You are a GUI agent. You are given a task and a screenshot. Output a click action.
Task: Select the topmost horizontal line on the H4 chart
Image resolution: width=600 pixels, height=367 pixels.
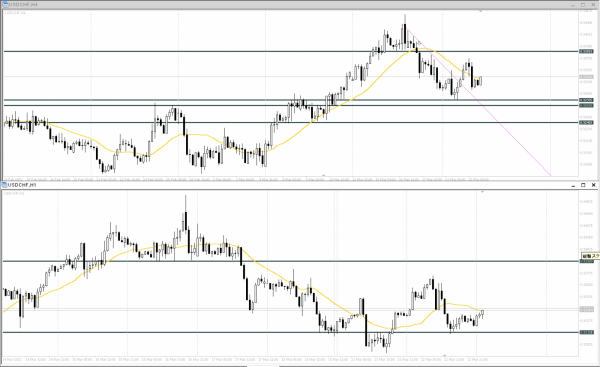291,51
